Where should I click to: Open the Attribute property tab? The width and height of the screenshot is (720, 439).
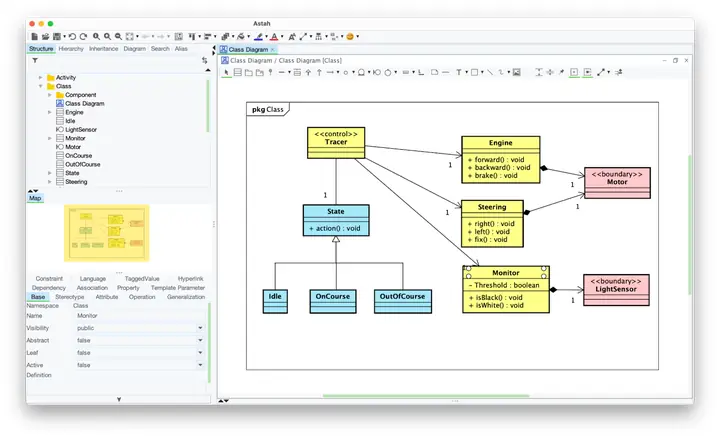click(x=107, y=297)
